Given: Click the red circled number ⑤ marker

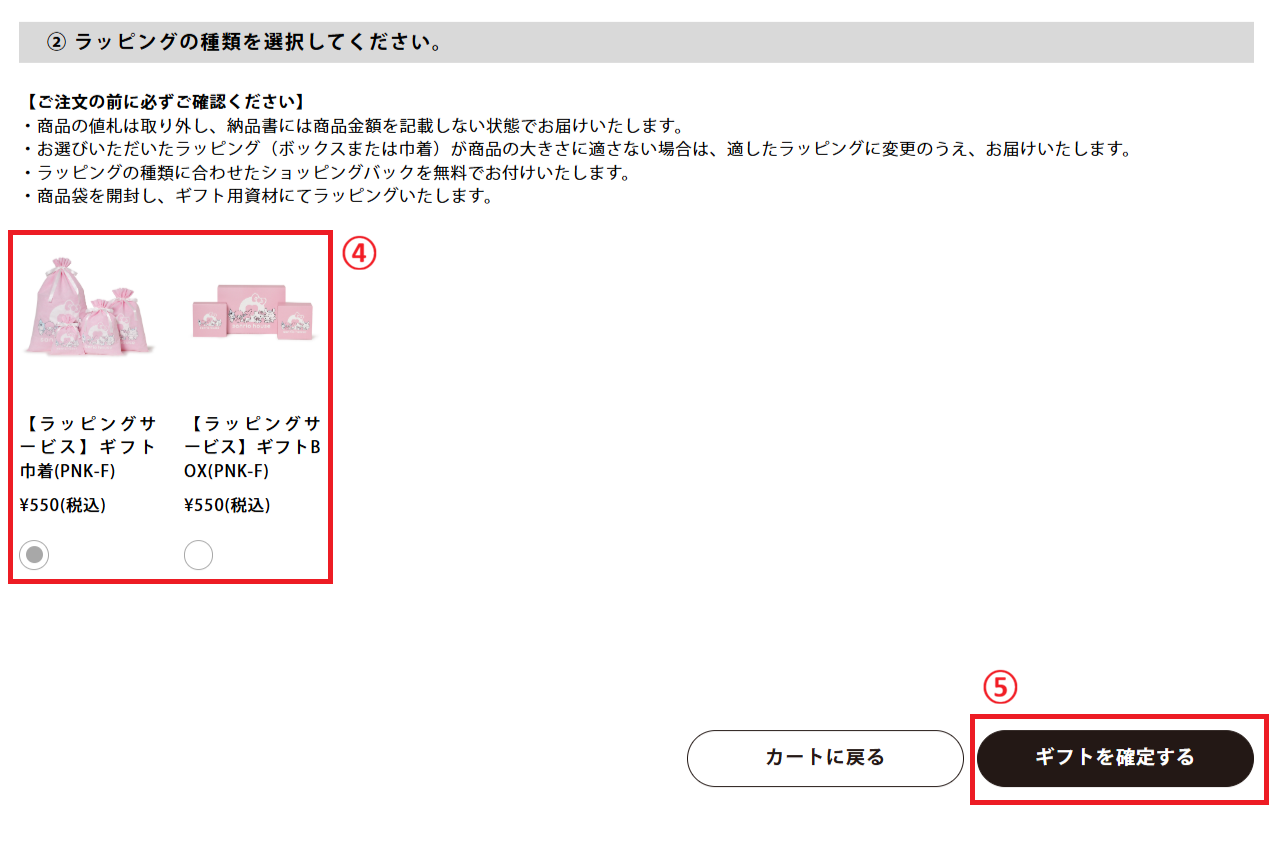Looking at the screenshot, I should pos(999,687).
